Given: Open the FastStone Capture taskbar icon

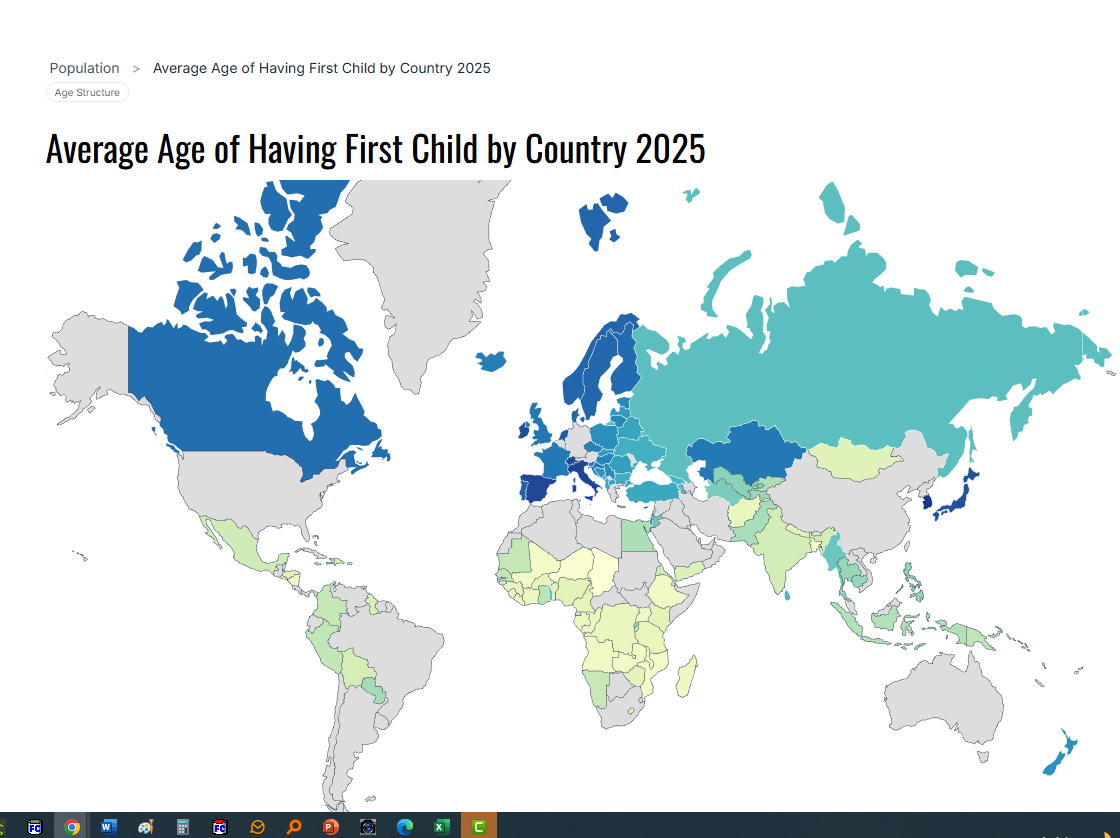Looking at the screenshot, I should (x=219, y=826).
